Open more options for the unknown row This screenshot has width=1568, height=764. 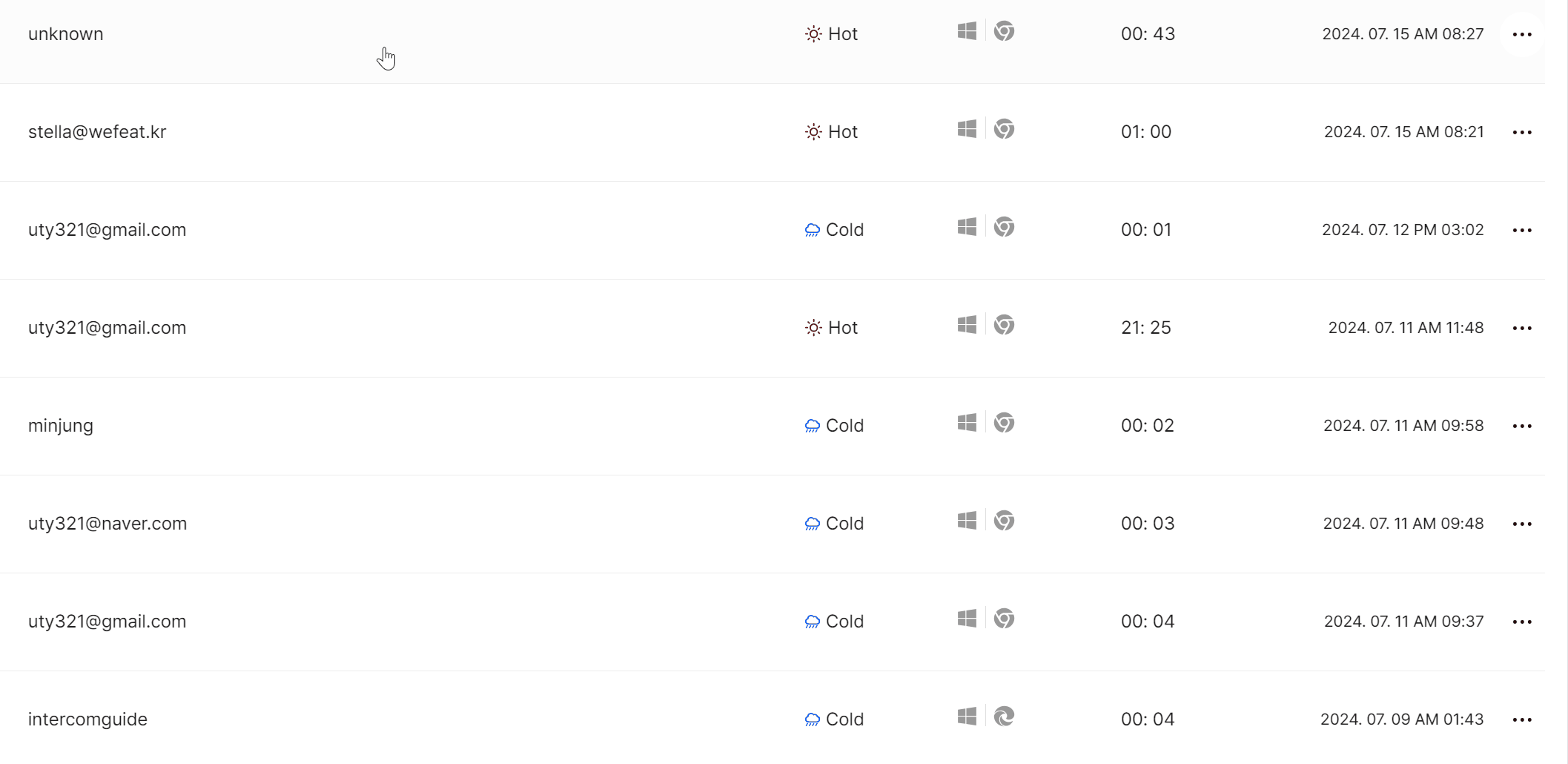click(1522, 35)
